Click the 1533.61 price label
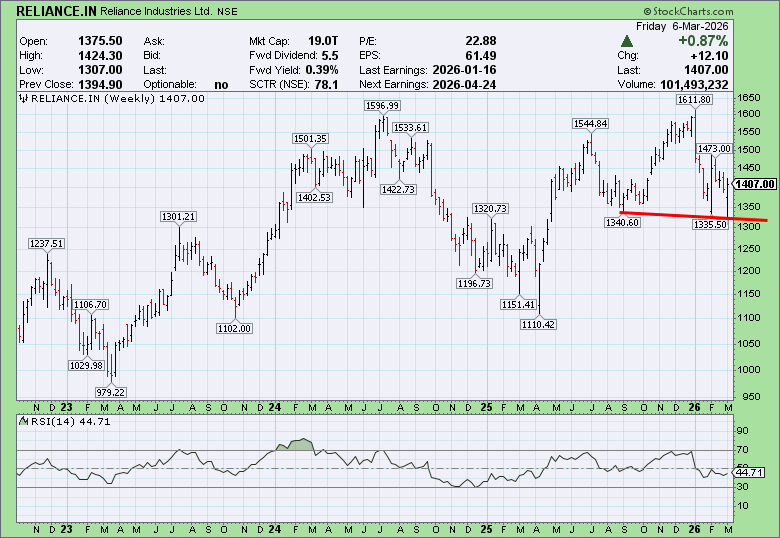 [x=410, y=128]
